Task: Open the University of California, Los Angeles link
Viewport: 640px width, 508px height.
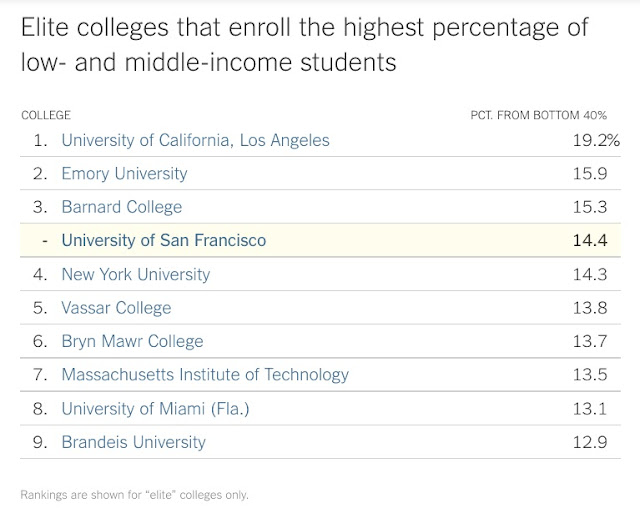Action: click(x=195, y=140)
